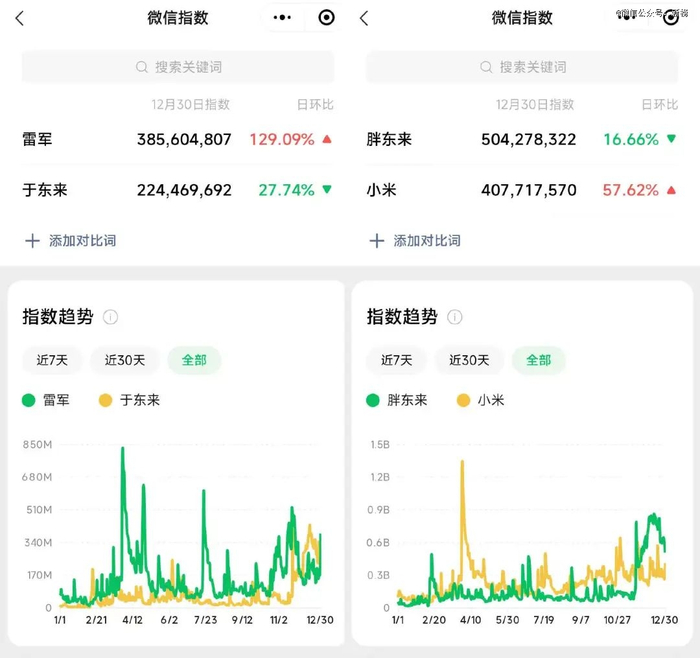Click red up triangle next to 129.09%
This screenshot has height=658, width=700.
point(327,139)
